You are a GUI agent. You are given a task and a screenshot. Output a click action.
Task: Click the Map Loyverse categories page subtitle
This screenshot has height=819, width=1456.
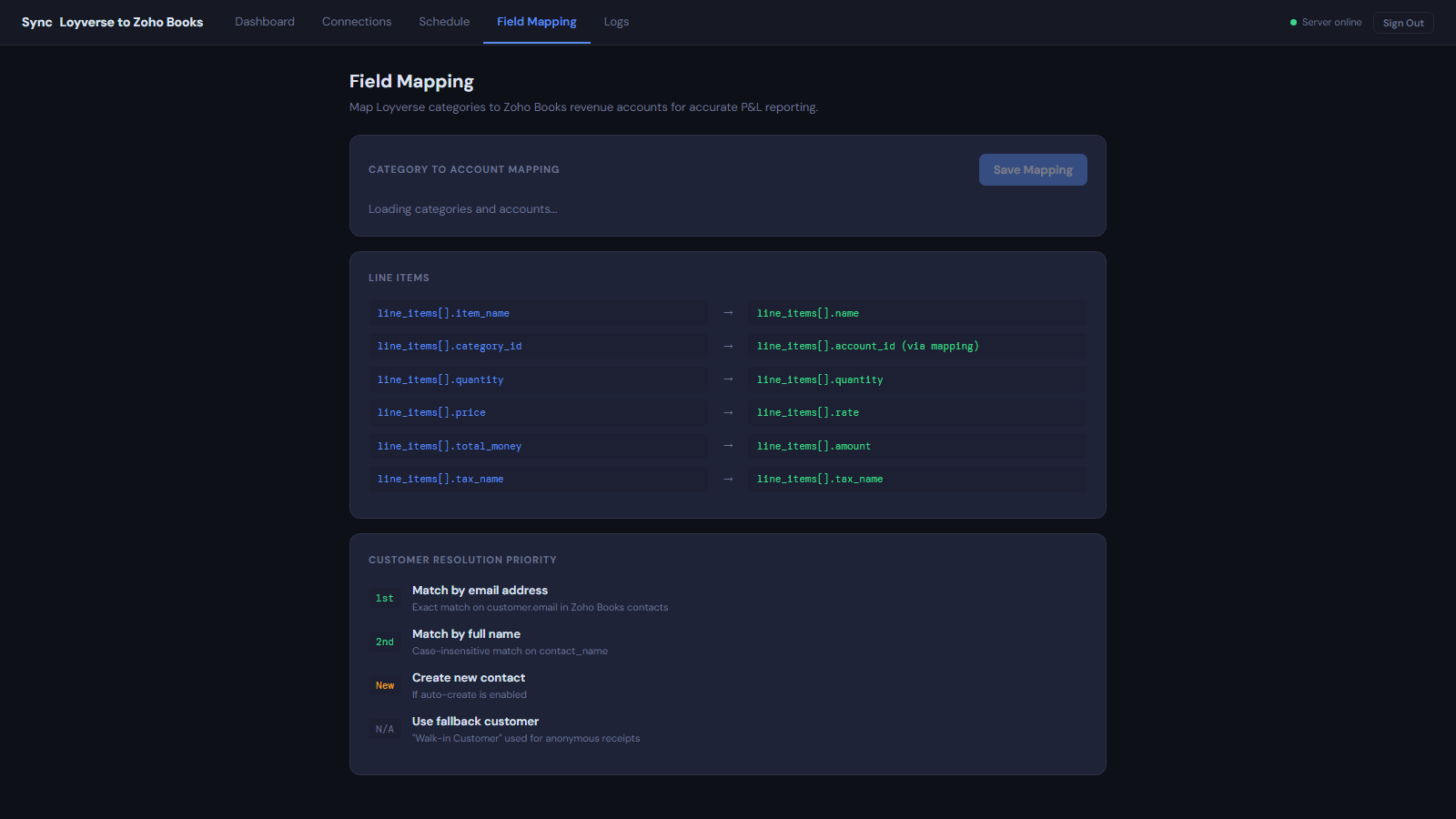pos(584,107)
